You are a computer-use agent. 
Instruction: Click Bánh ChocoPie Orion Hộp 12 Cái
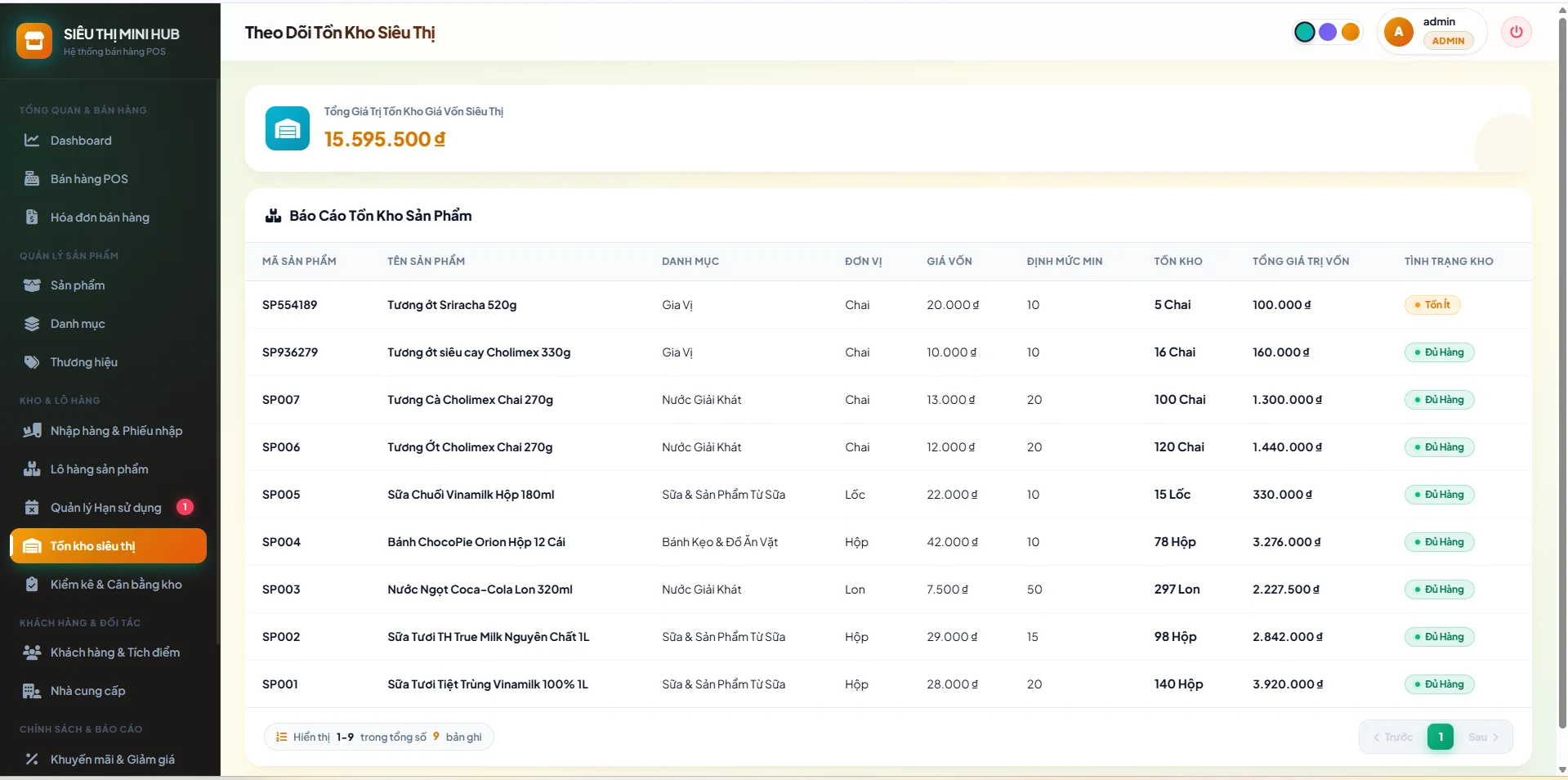[476, 542]
